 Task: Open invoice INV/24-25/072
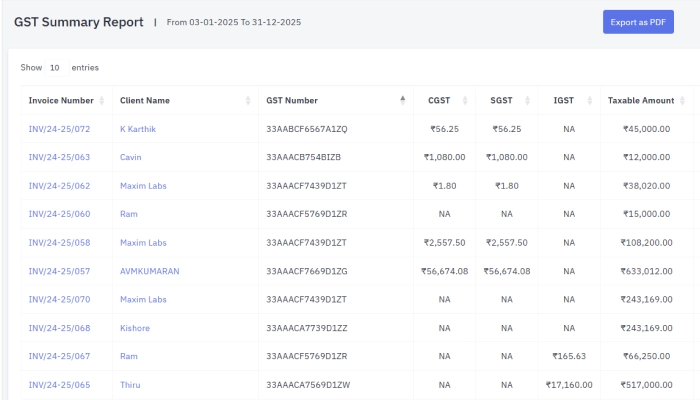59,129
